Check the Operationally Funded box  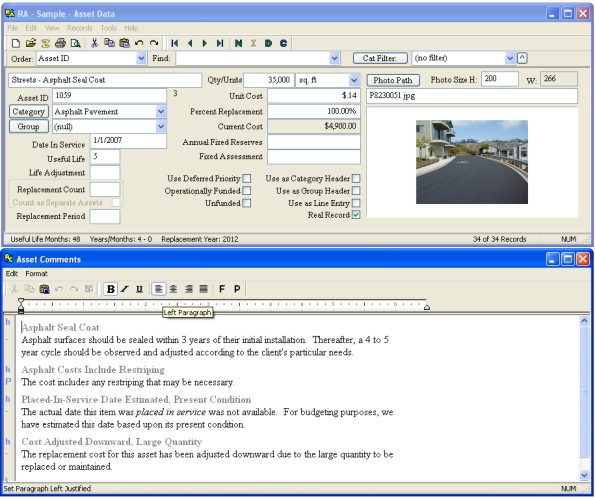[x=247, y=190]
